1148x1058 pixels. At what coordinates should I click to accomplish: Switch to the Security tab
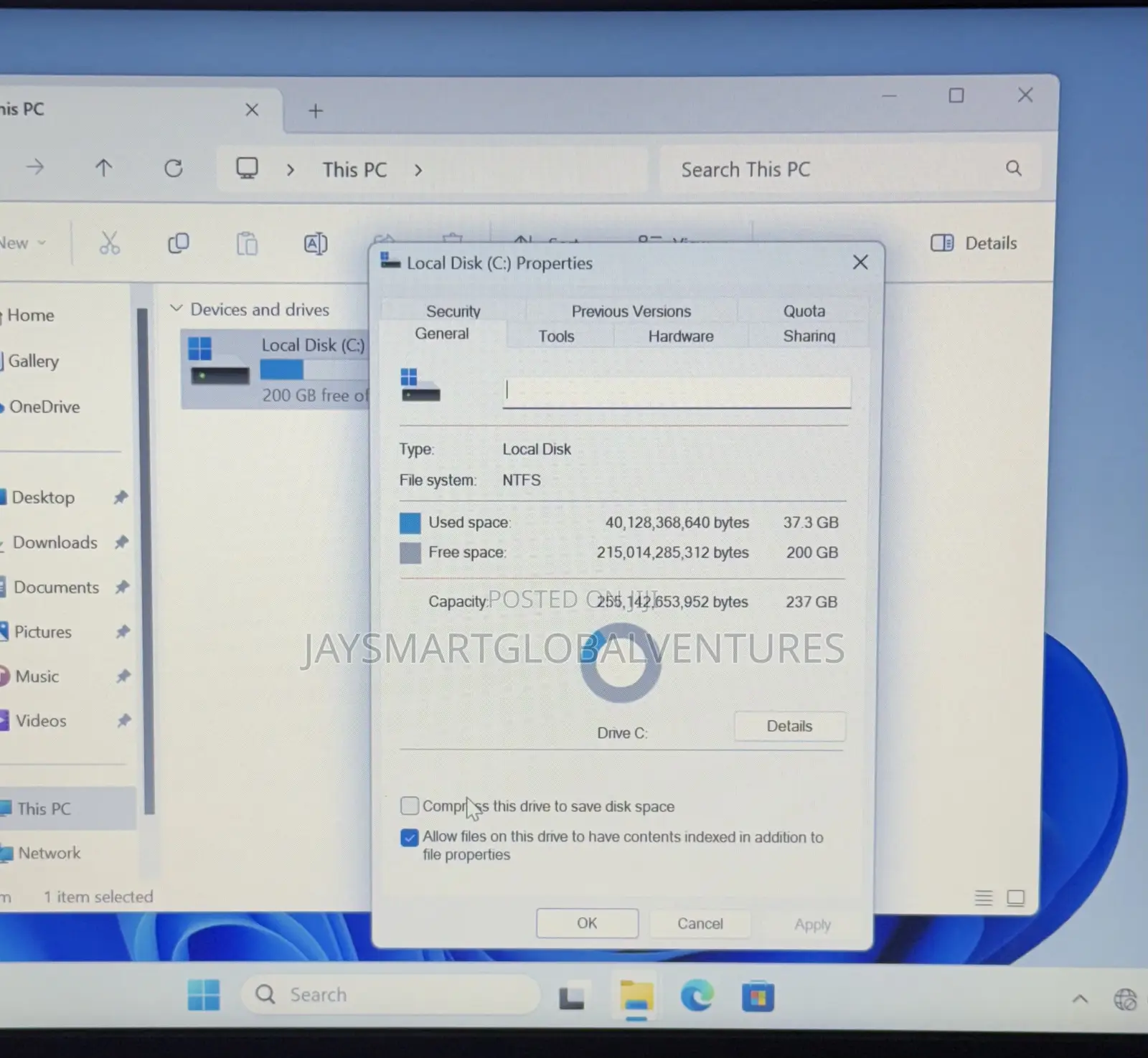pos(453,311)
